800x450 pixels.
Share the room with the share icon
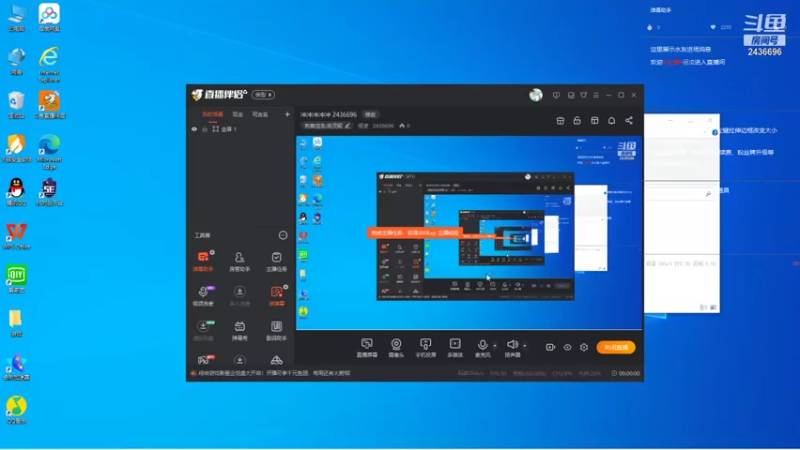629,120
